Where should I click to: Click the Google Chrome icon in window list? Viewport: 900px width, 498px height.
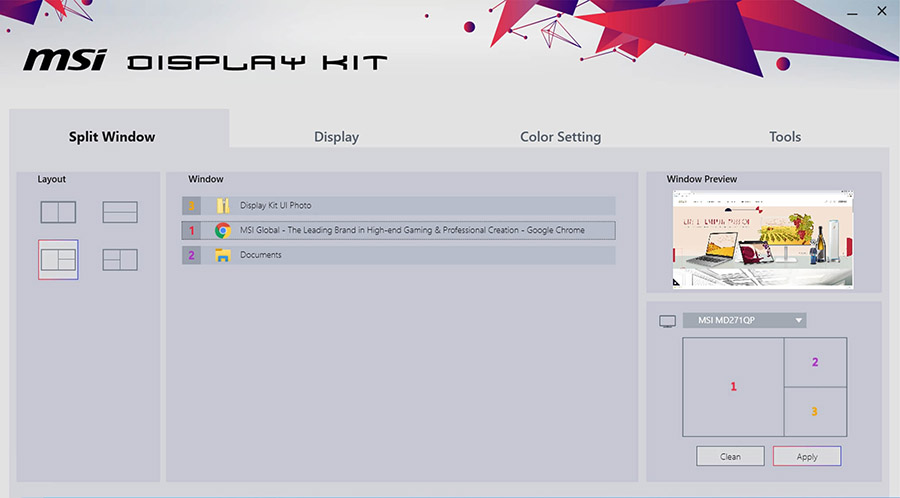(x=223, y=230)
